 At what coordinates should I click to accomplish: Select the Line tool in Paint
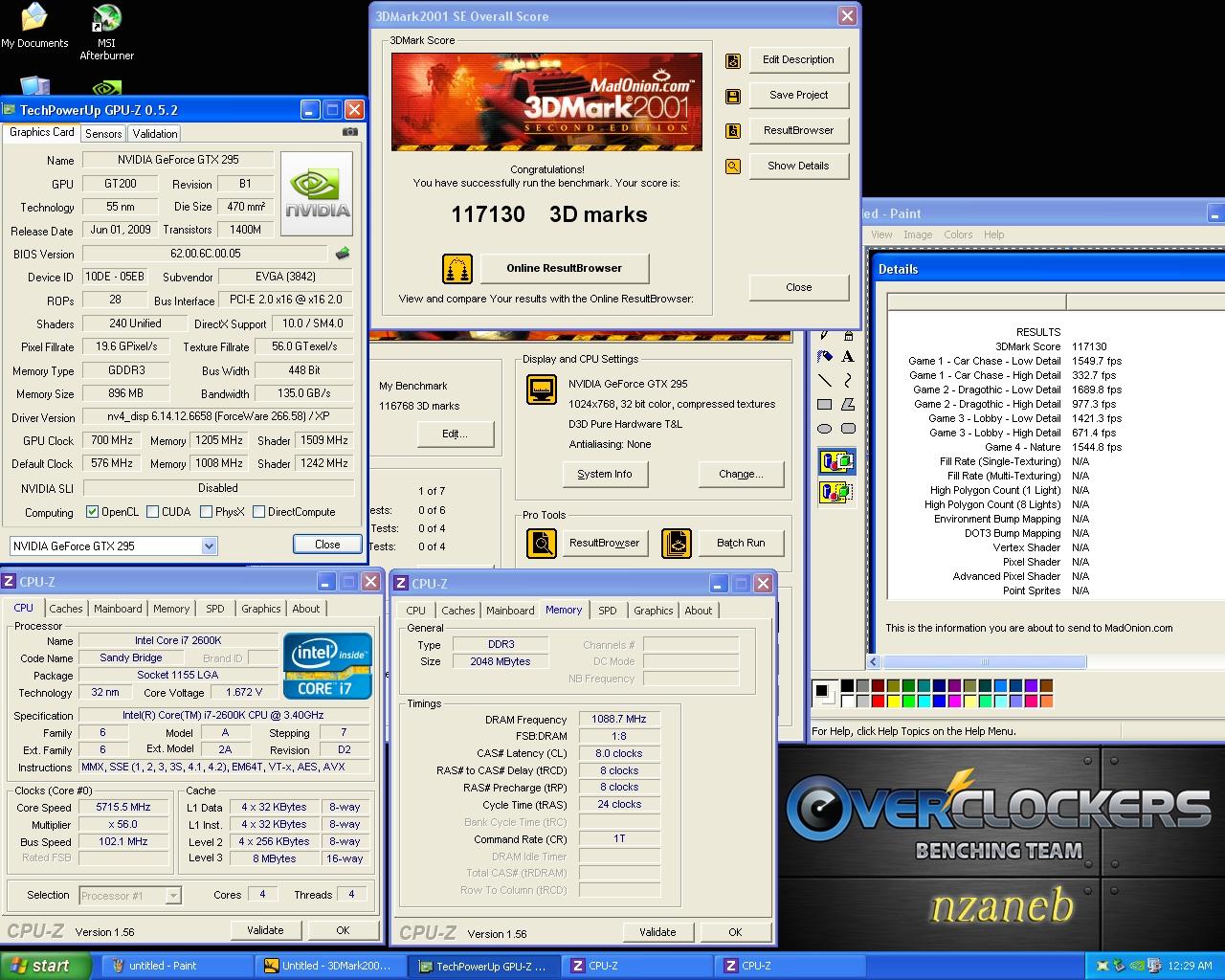coord(824,380)
